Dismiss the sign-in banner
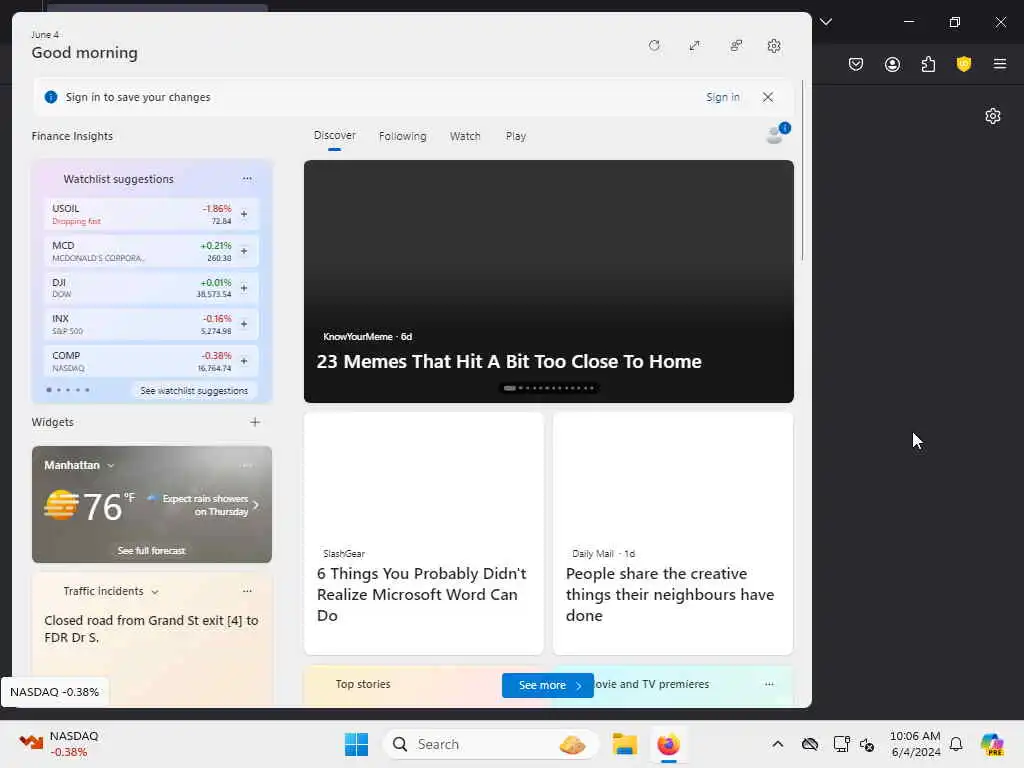Image resolution: width=1024 pixels, height=768 pixels. click(768, 97)
